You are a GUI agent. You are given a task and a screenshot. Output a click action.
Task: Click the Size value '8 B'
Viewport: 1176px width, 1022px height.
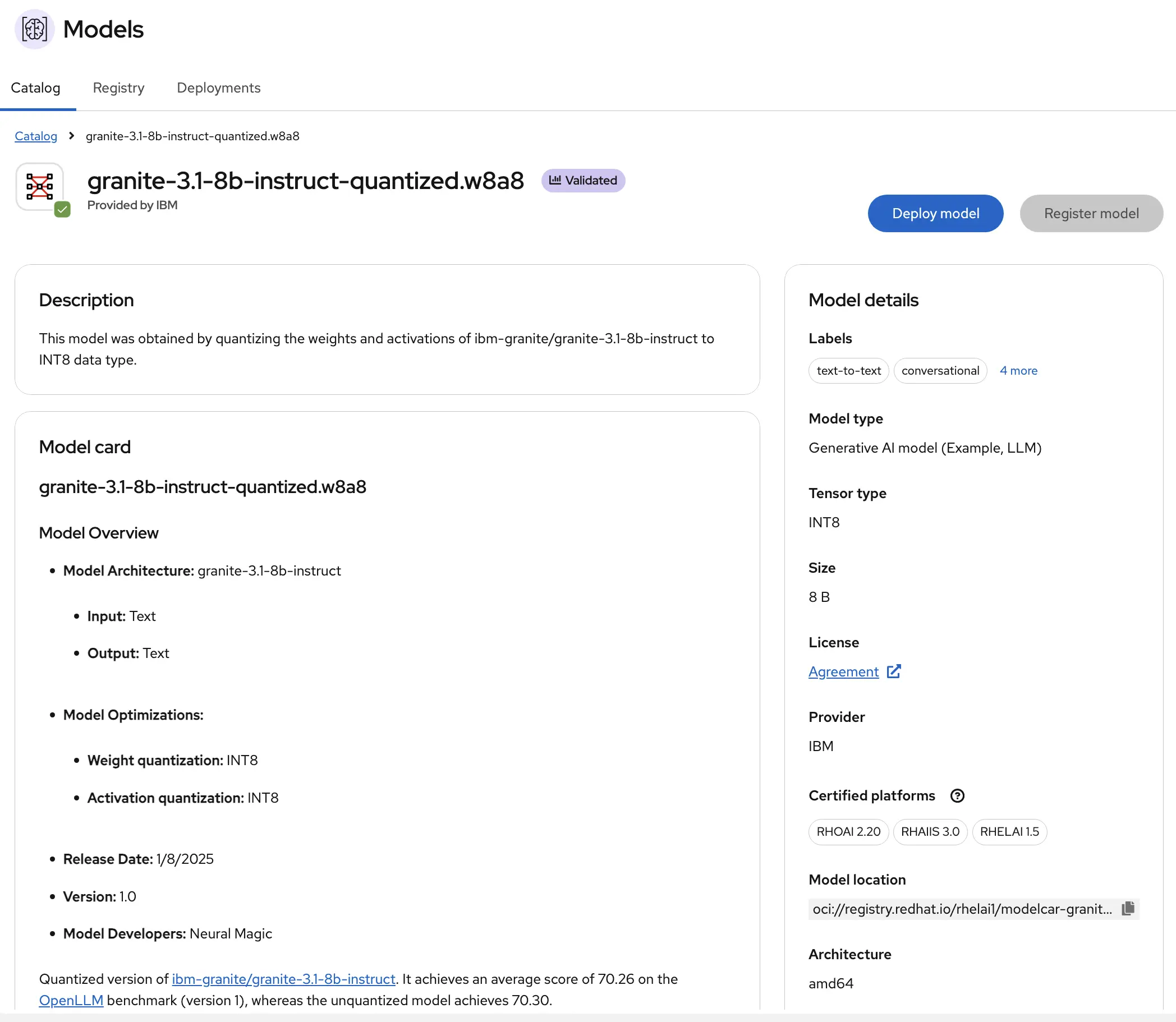tap(819, 597)
